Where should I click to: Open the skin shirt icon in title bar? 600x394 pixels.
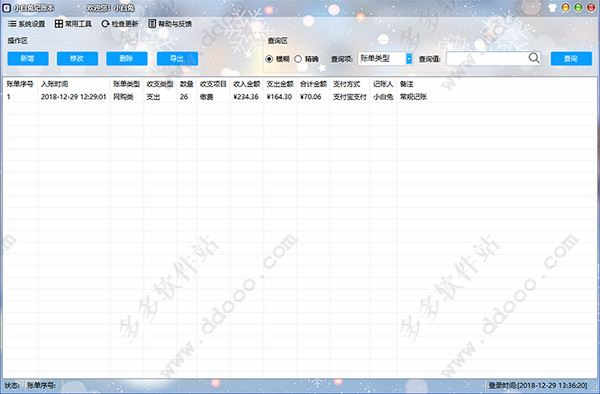click(x=552, y=8)
